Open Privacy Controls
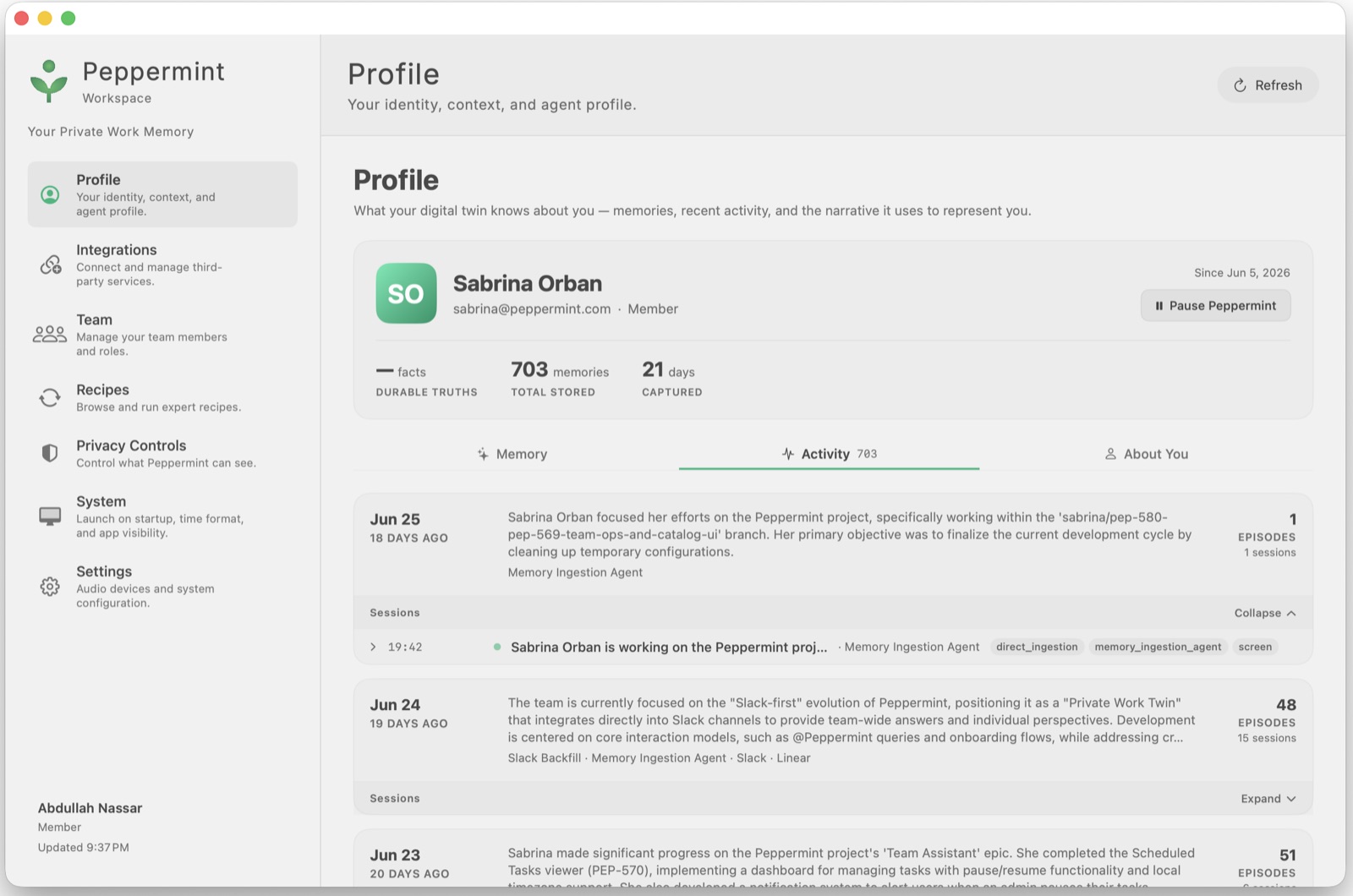 (162, 453)
